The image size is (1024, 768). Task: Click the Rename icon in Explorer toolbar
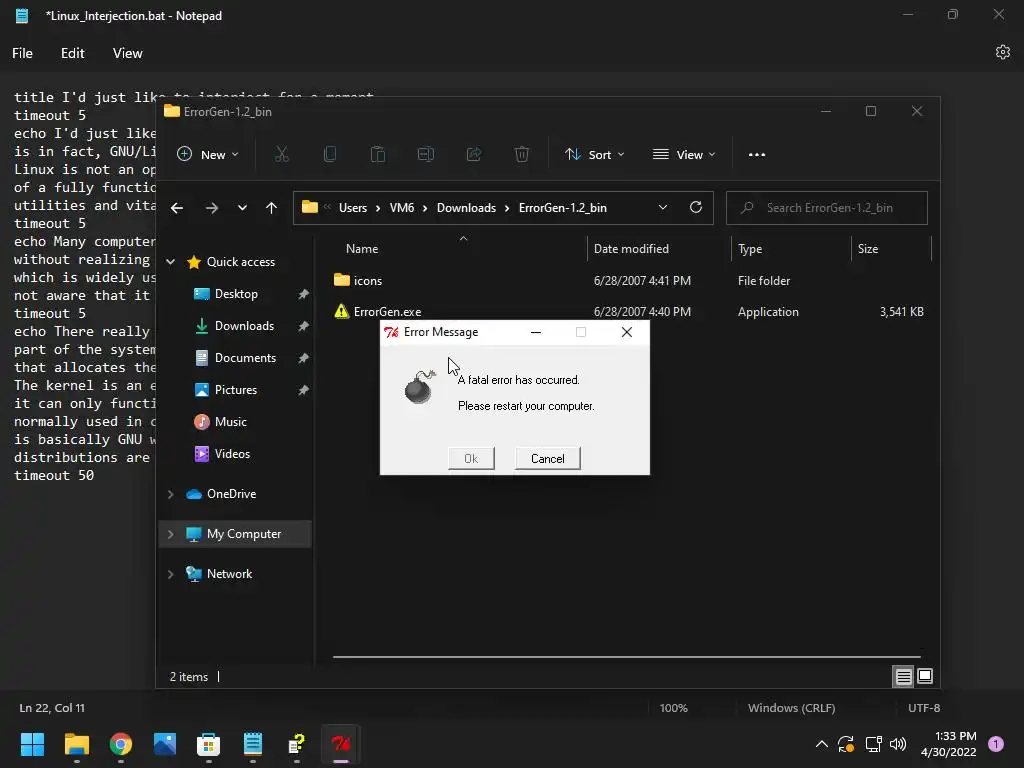point(426,155)
